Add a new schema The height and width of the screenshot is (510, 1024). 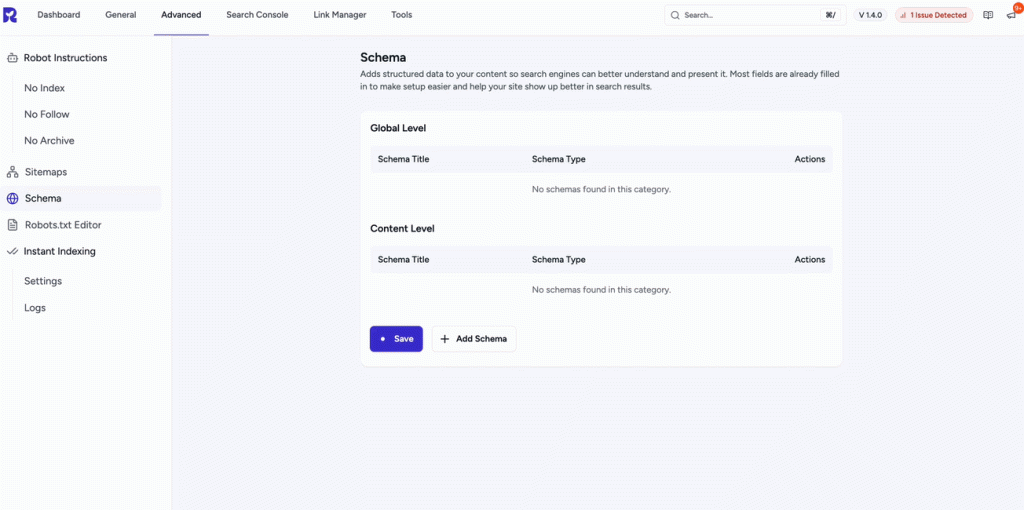point(474,339)
